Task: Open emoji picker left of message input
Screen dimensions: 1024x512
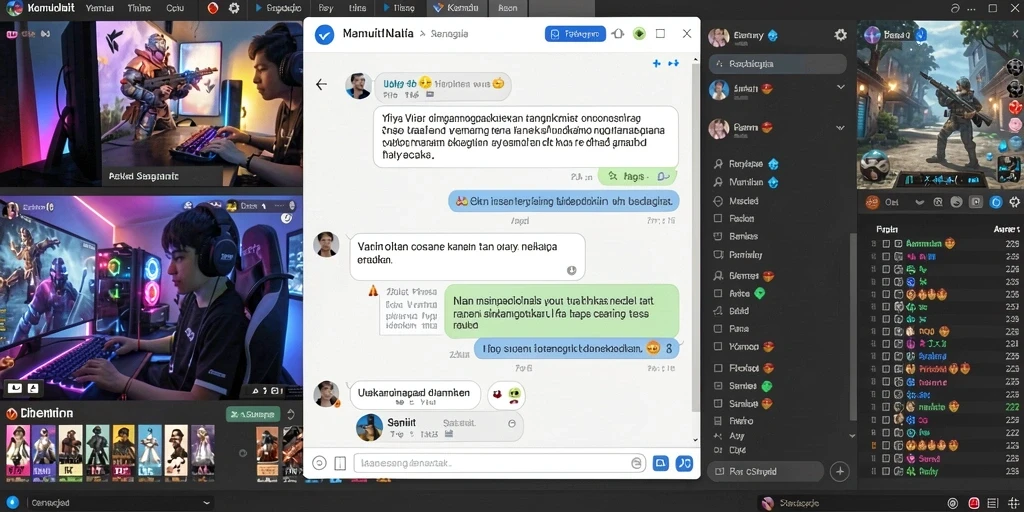Action: (x=319, y=463)
